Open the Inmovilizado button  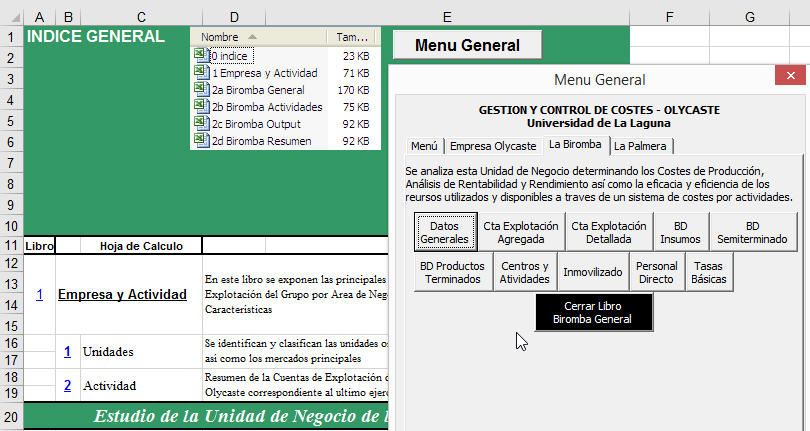click(594, 272)
